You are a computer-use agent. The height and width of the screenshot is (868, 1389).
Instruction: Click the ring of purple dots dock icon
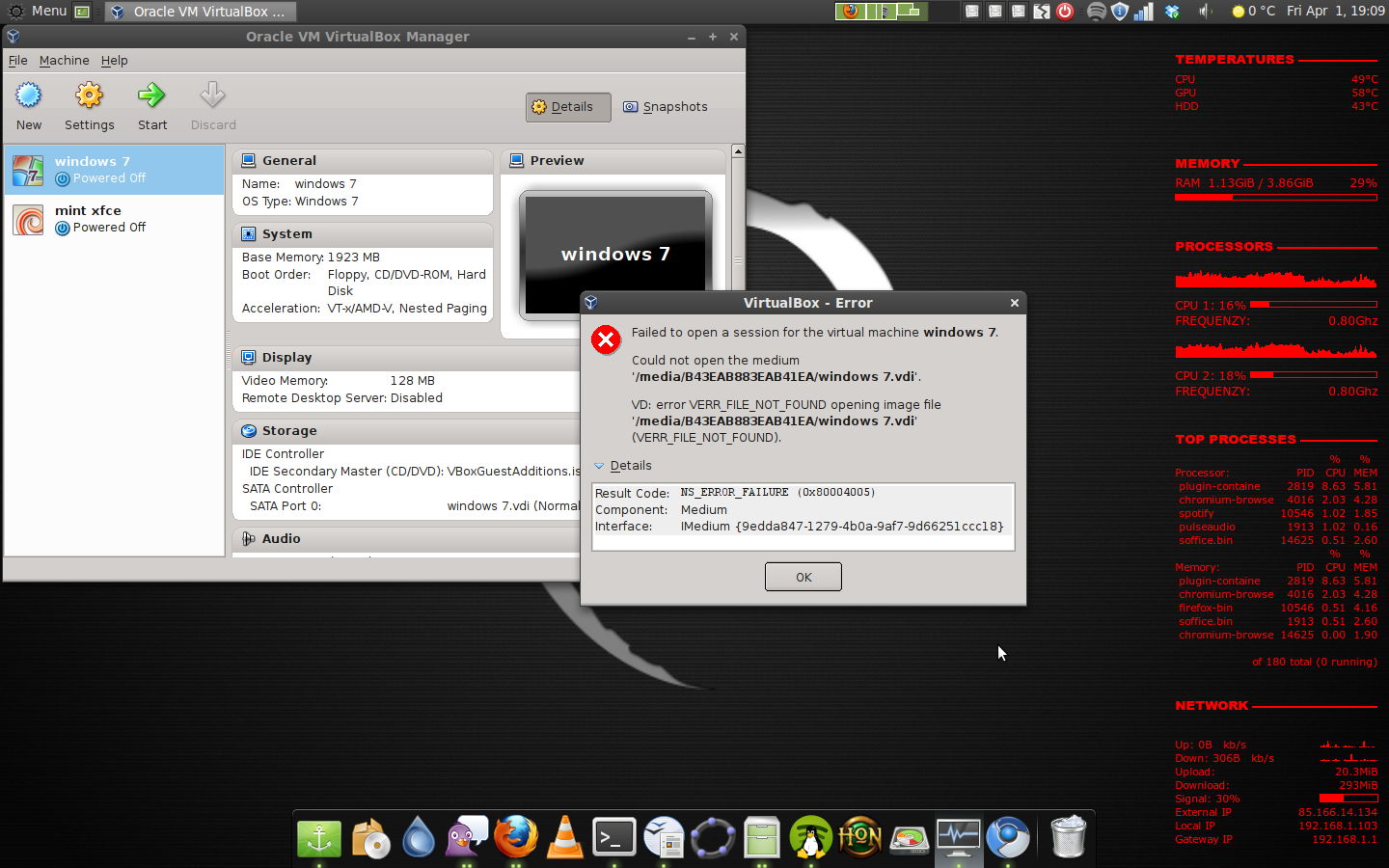click(713, 837)
